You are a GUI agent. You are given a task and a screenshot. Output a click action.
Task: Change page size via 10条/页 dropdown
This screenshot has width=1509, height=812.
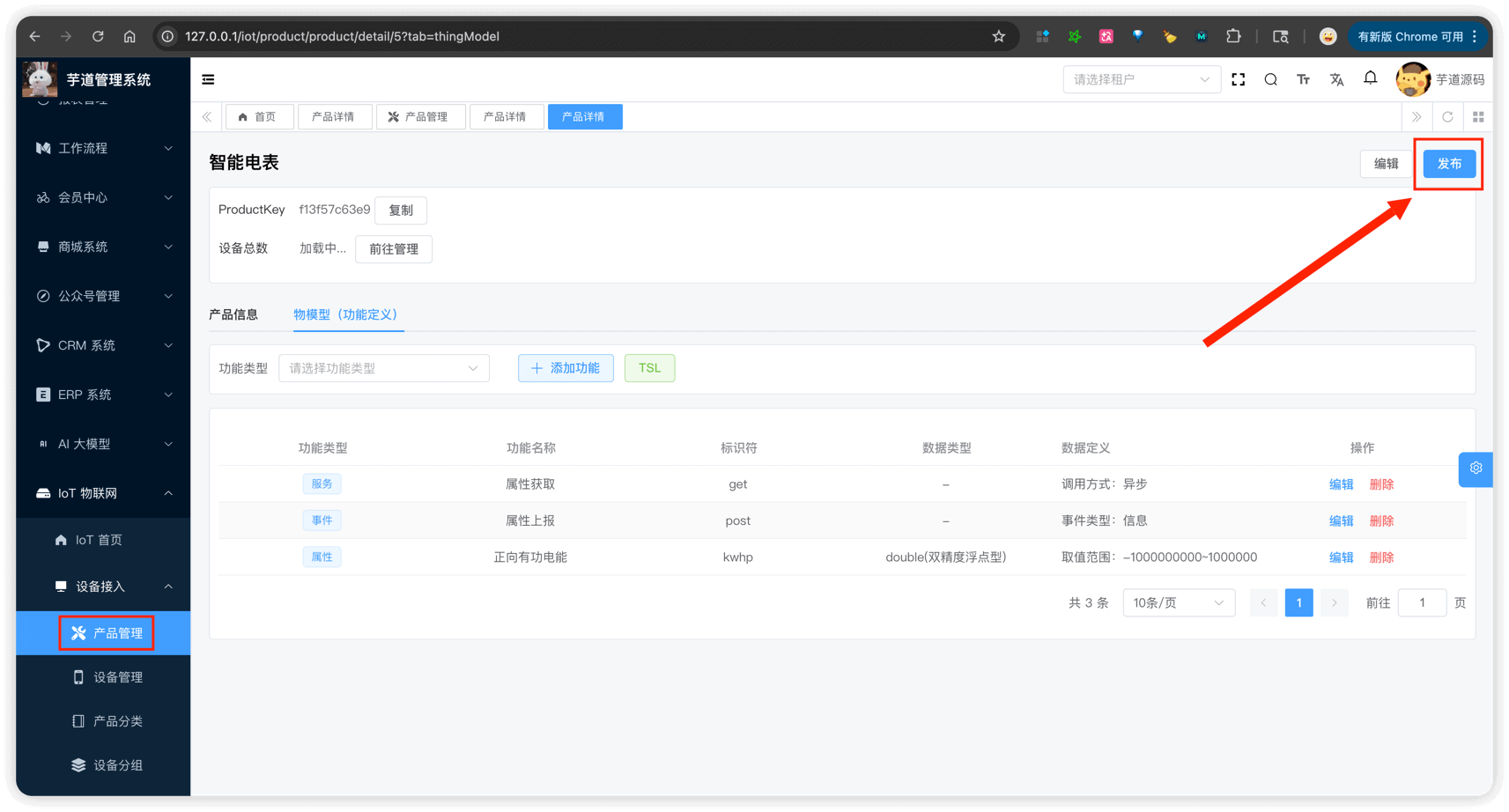tap(1179, 602)
